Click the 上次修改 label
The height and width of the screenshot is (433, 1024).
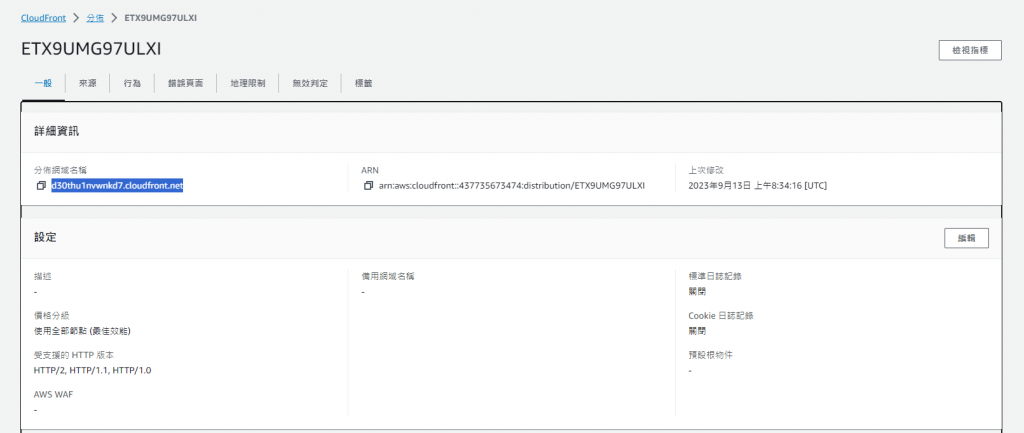pyautogui.click(x=705, y=170)
